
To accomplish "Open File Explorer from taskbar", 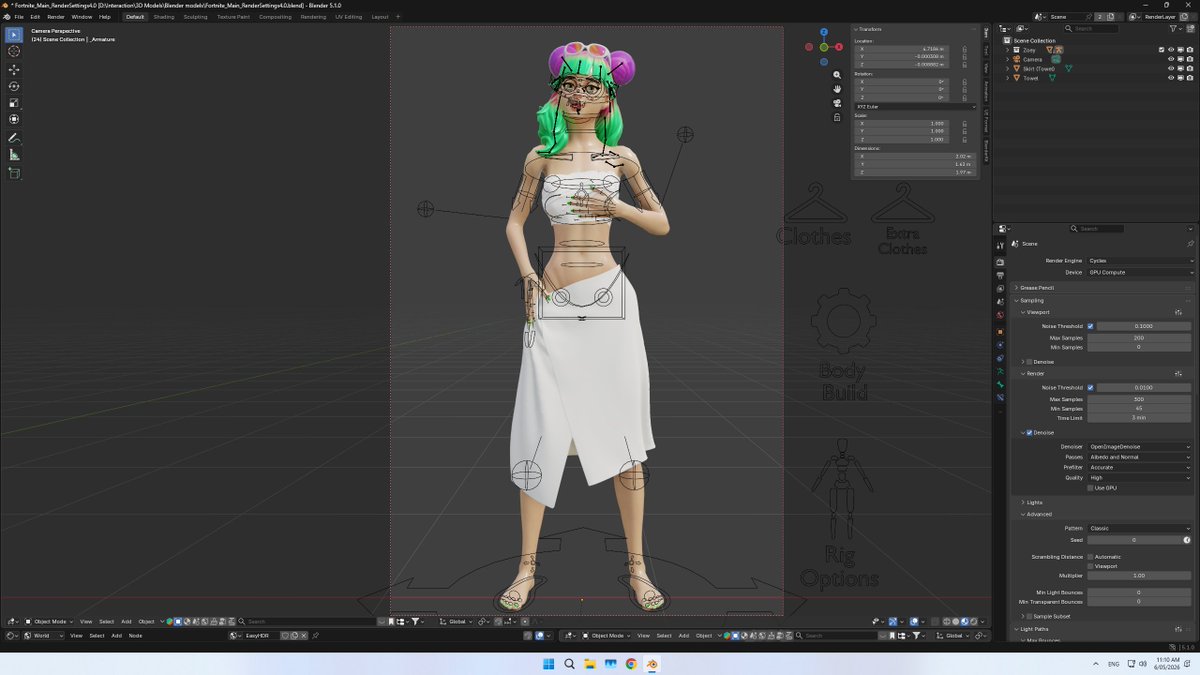I will (590, 664).
